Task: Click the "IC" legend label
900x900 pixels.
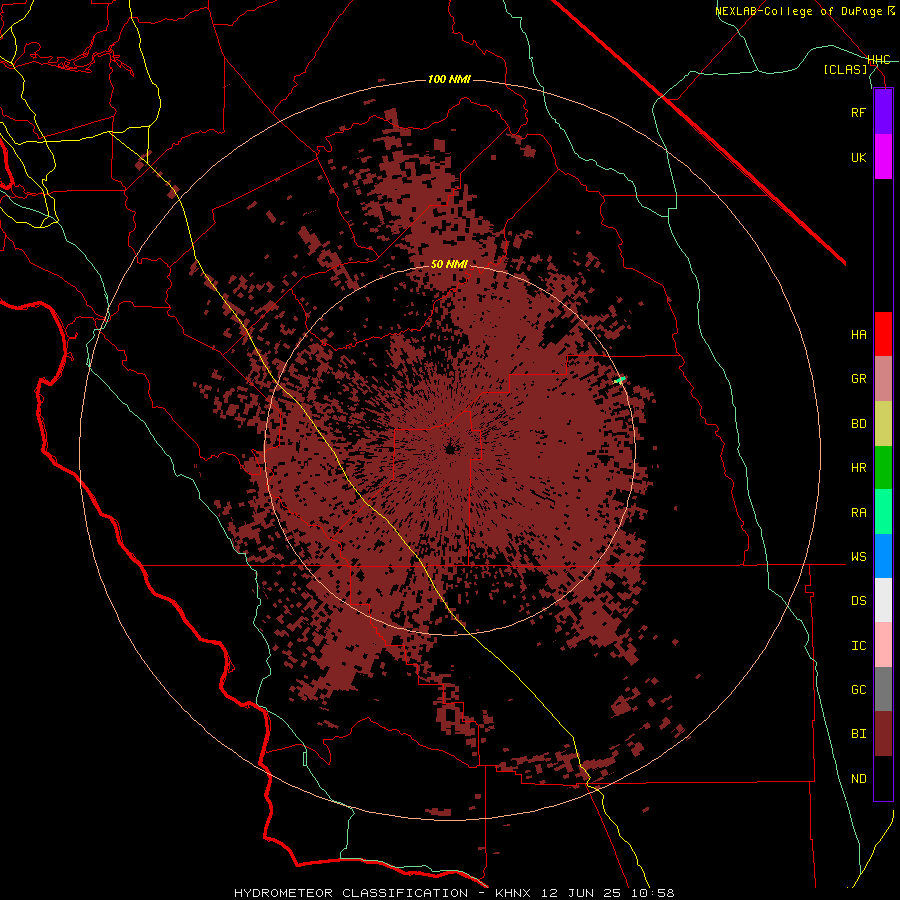Action: coord(858,646)
